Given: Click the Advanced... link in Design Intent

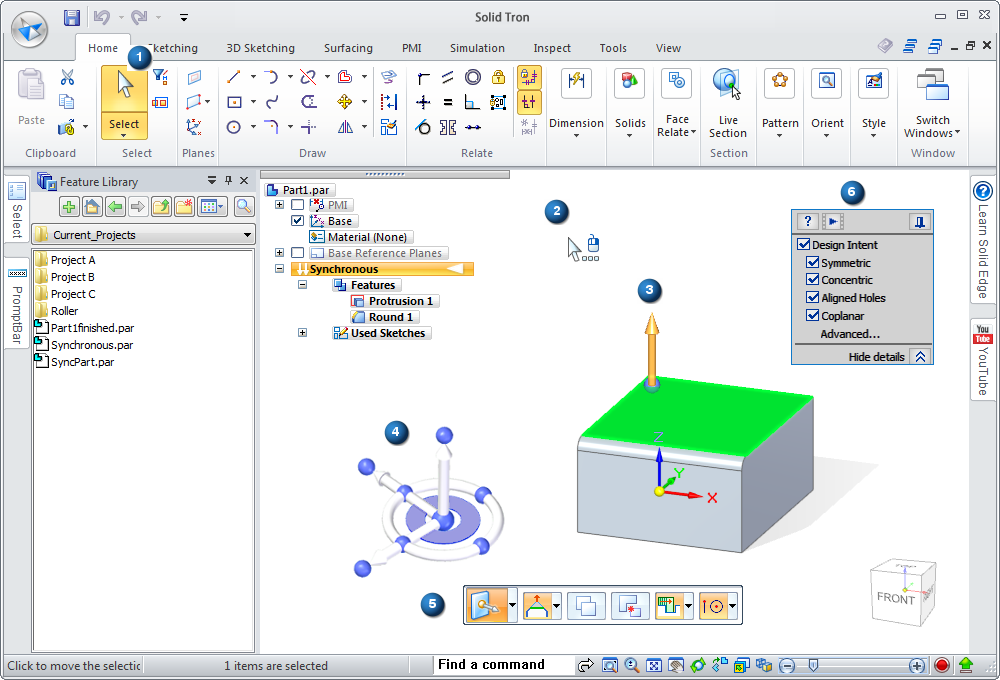Looking at the screenshot, I should (850, 334).
